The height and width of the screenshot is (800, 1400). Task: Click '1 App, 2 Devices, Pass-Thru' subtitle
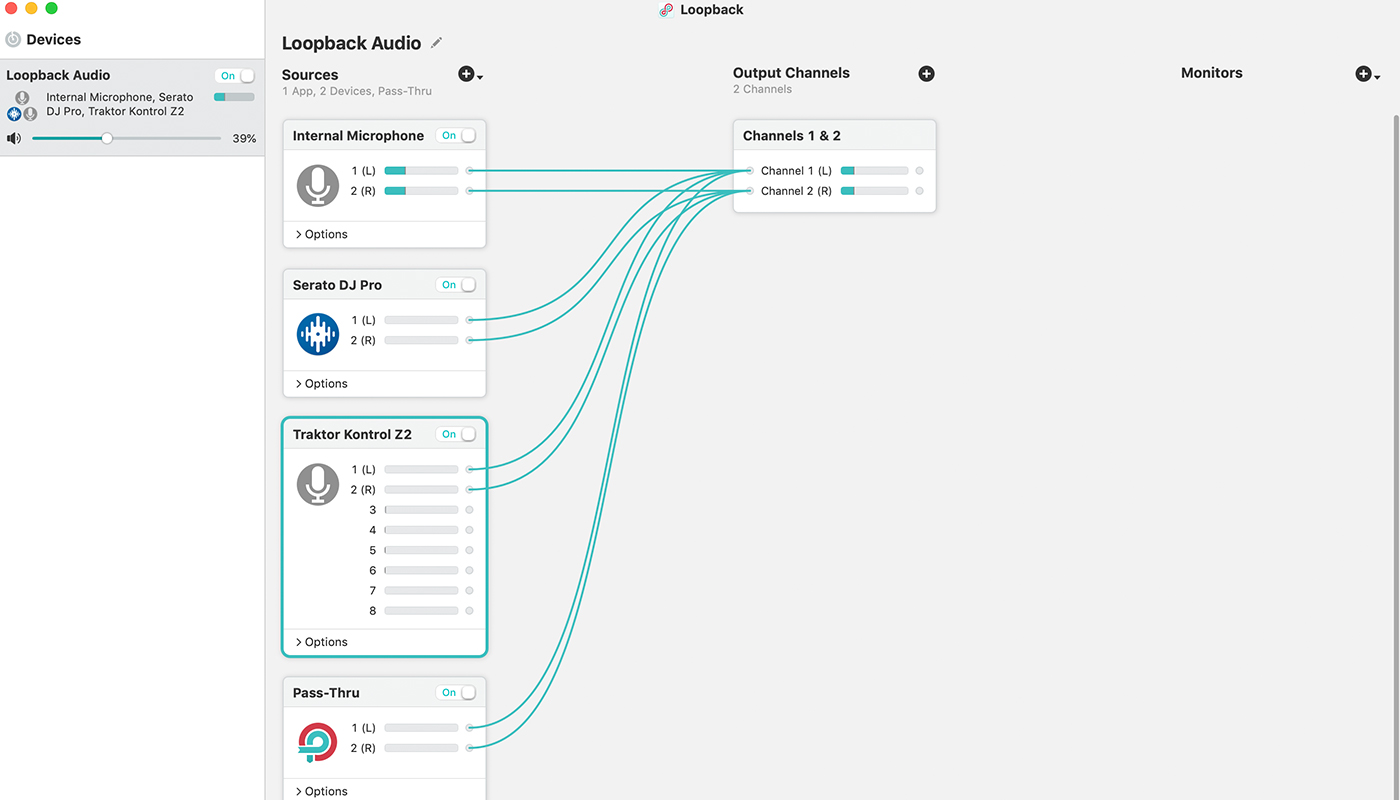pyautogui.click(x=357, y=91)
